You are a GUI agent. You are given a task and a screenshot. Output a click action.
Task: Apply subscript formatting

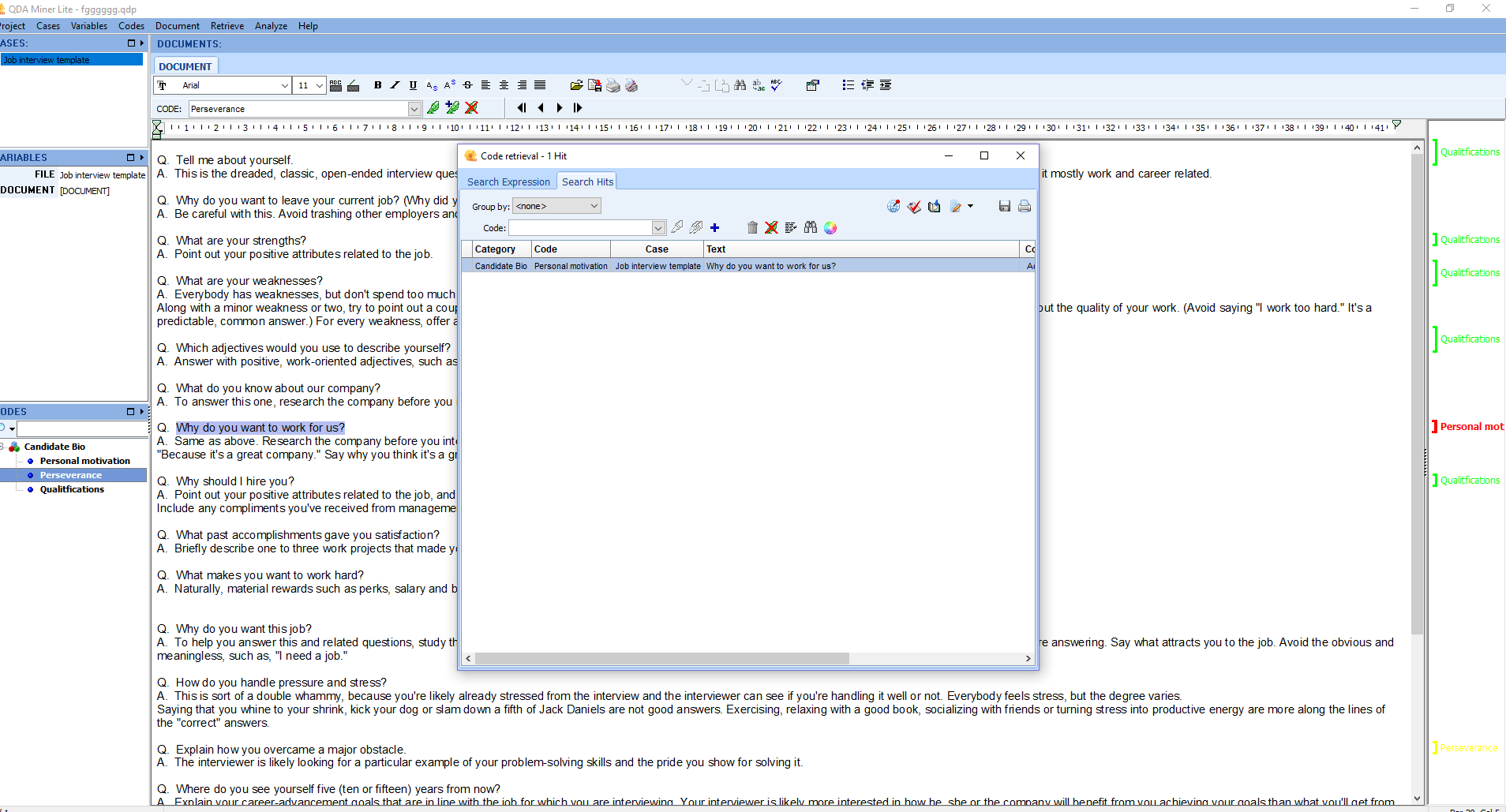(432, 85)
